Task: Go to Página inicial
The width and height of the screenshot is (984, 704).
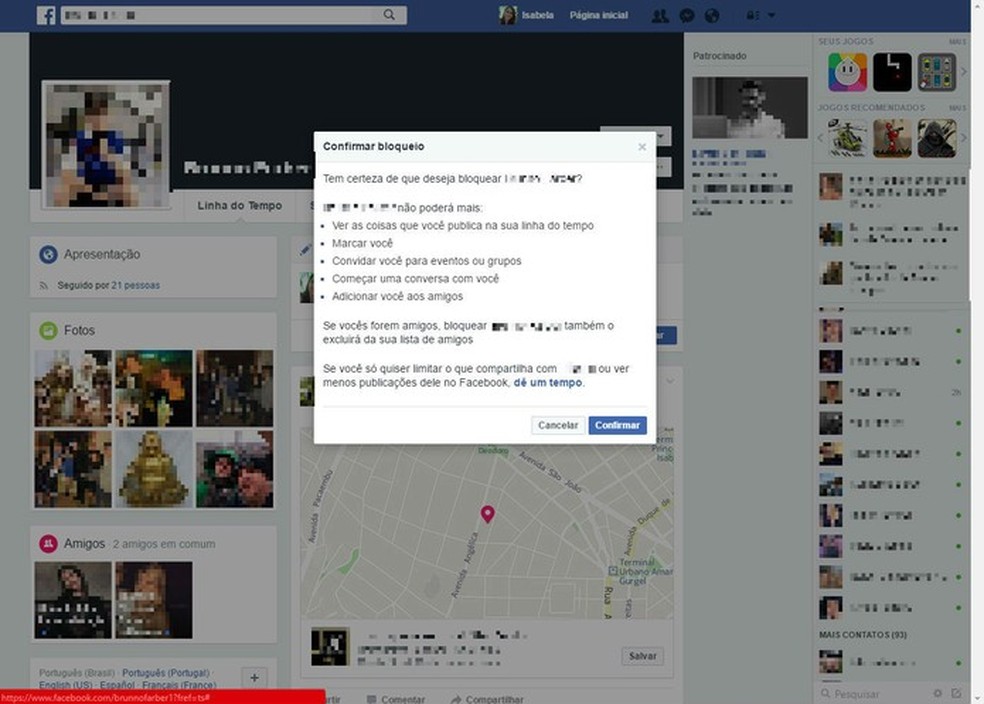Action: tap(598, 15)
